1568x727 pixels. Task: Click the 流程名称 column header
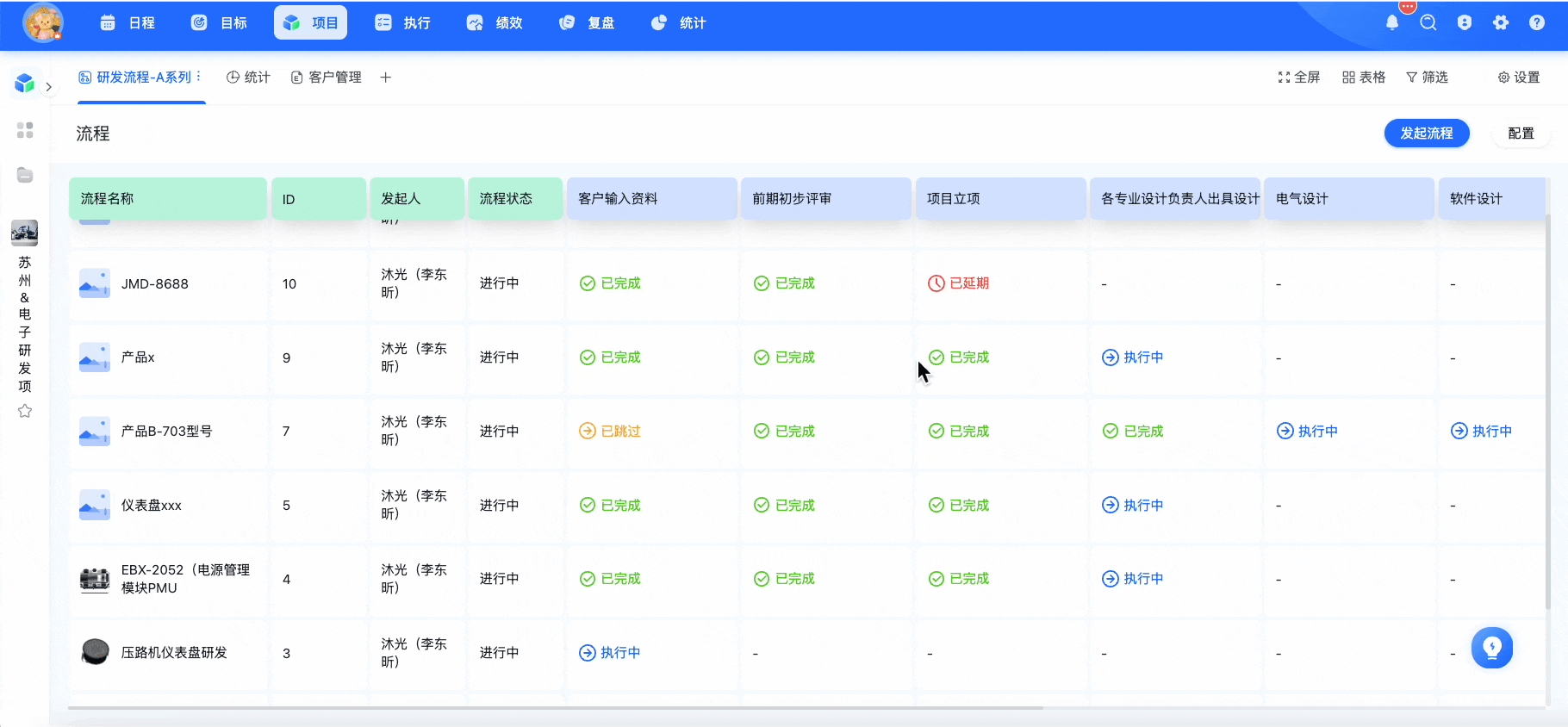tap(168, 199)
